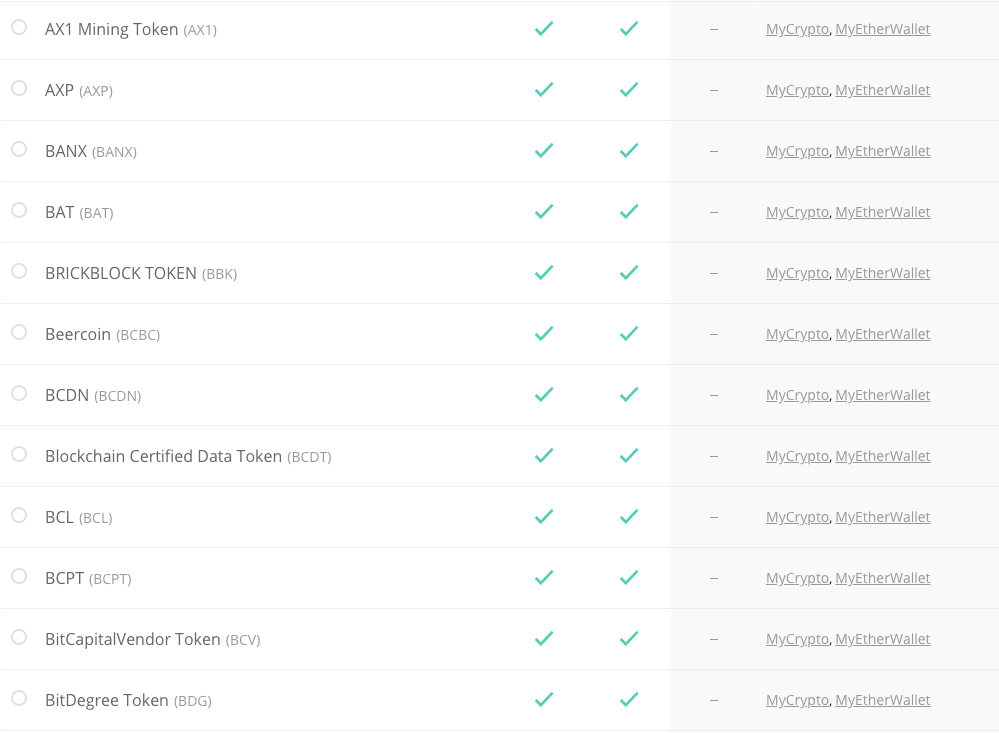
Task: Click first green checkmark in AXP row
Action: [x=544, y=90]
